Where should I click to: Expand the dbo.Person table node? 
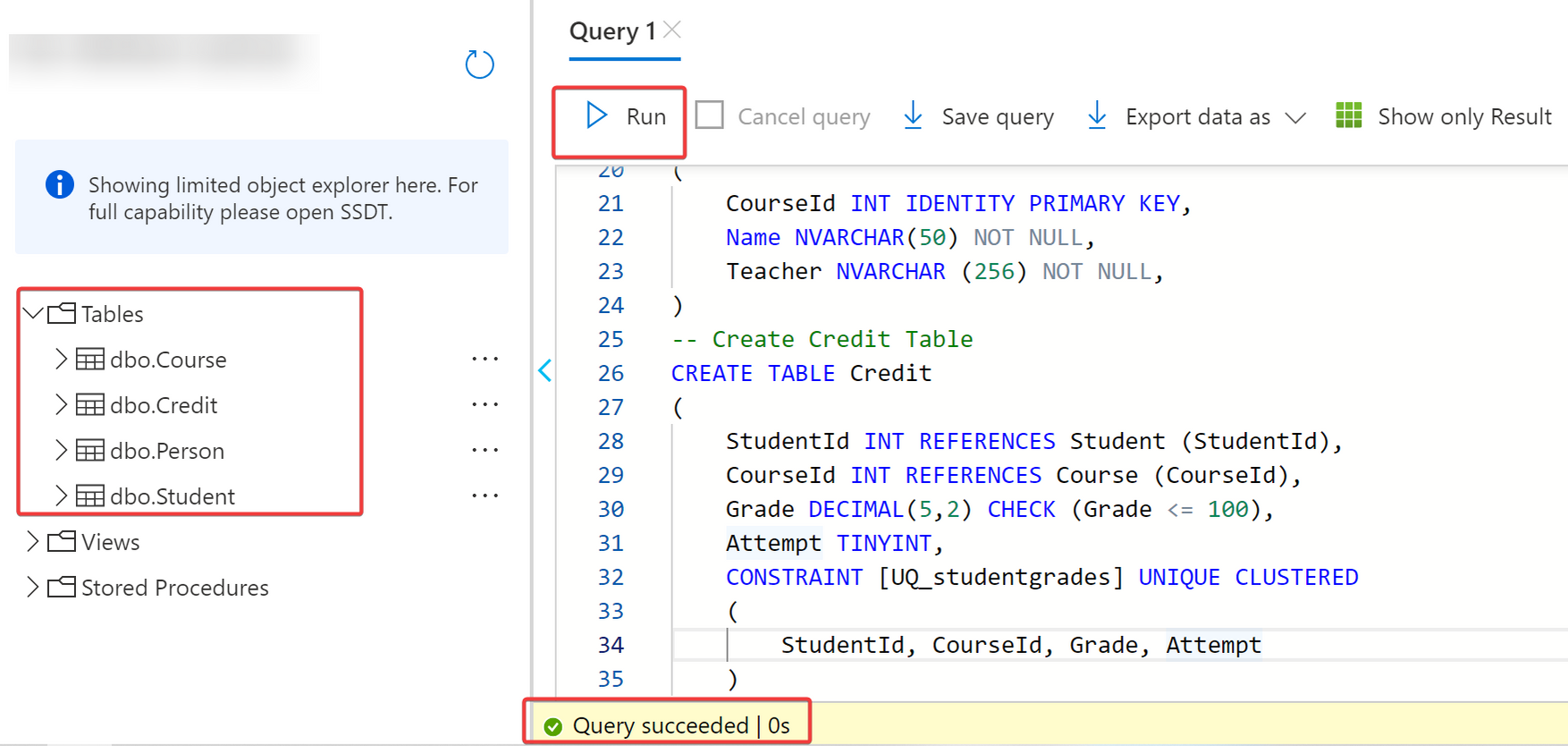(x=61, y=451)
